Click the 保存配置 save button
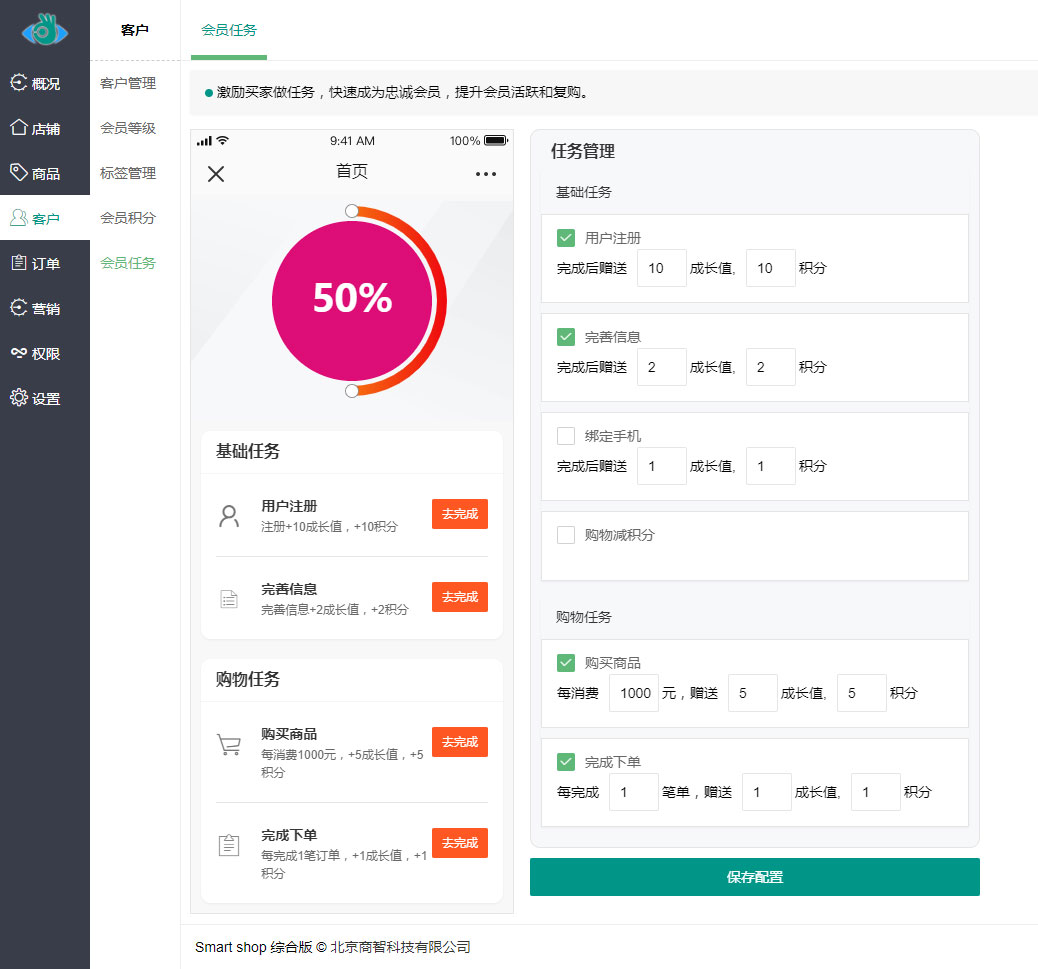 pos(754,877)
